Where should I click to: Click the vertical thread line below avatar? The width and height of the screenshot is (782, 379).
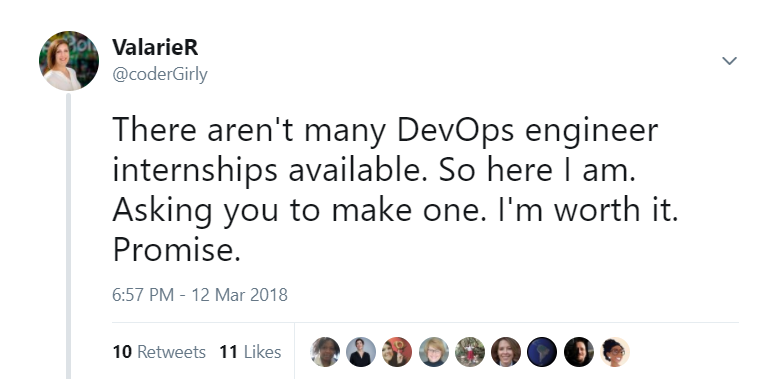pos(69,236)
